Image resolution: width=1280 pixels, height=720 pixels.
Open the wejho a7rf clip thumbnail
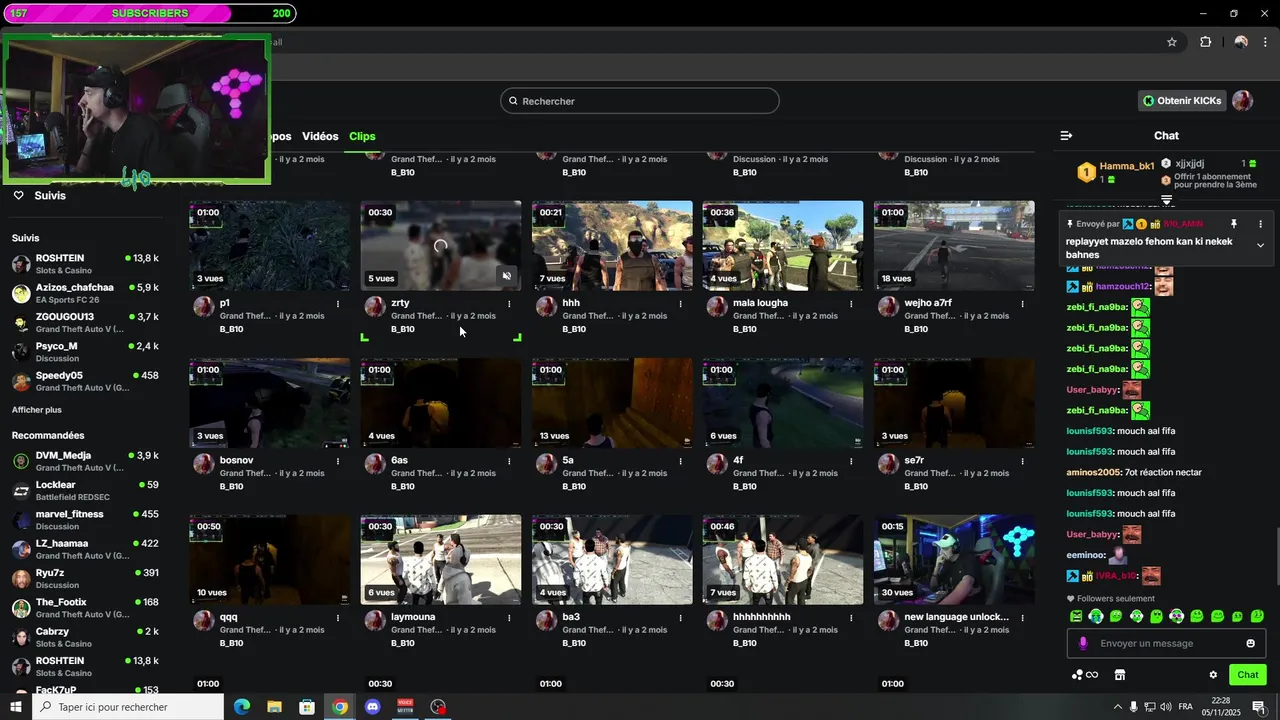click(954, 246)
